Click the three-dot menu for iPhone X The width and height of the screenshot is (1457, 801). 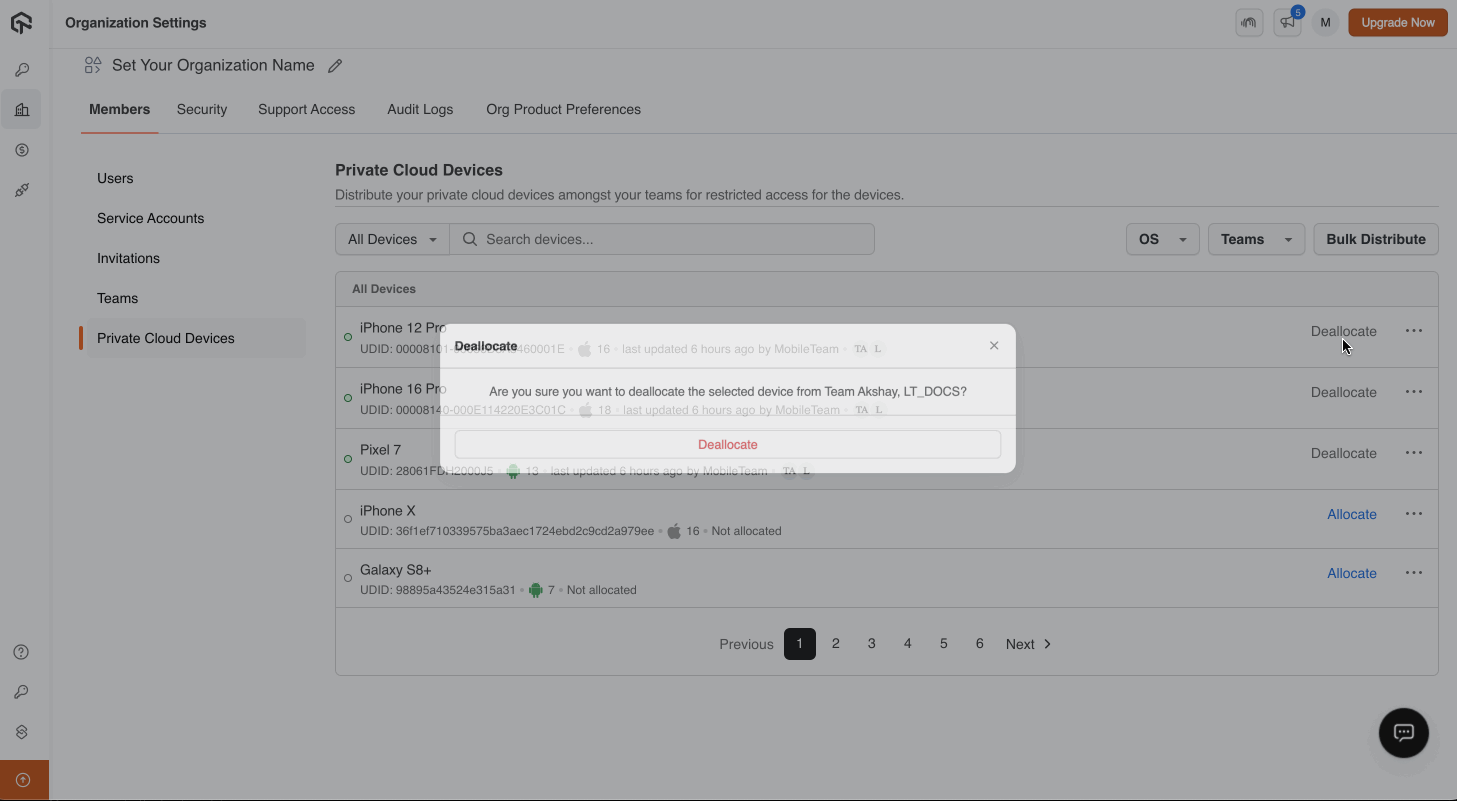tap(1413, 514)
